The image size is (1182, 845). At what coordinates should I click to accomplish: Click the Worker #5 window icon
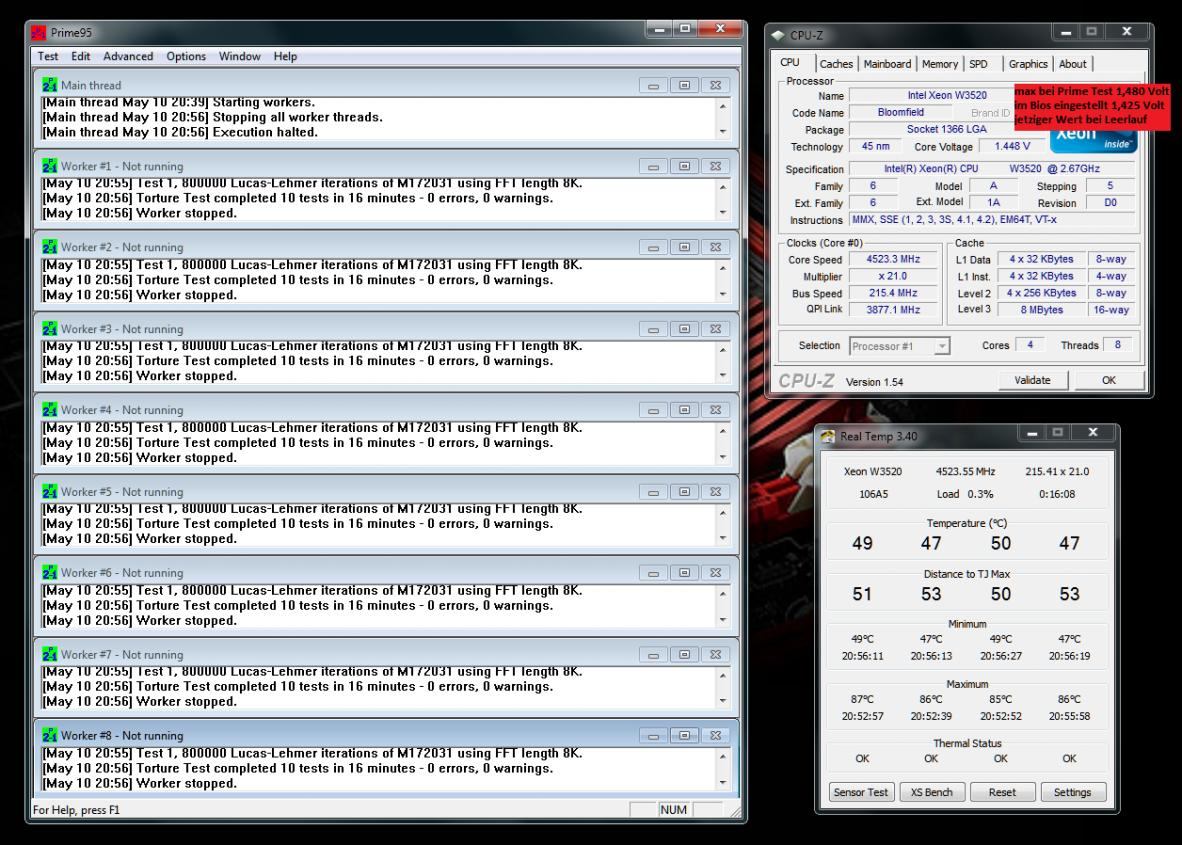tap(50, 491)
